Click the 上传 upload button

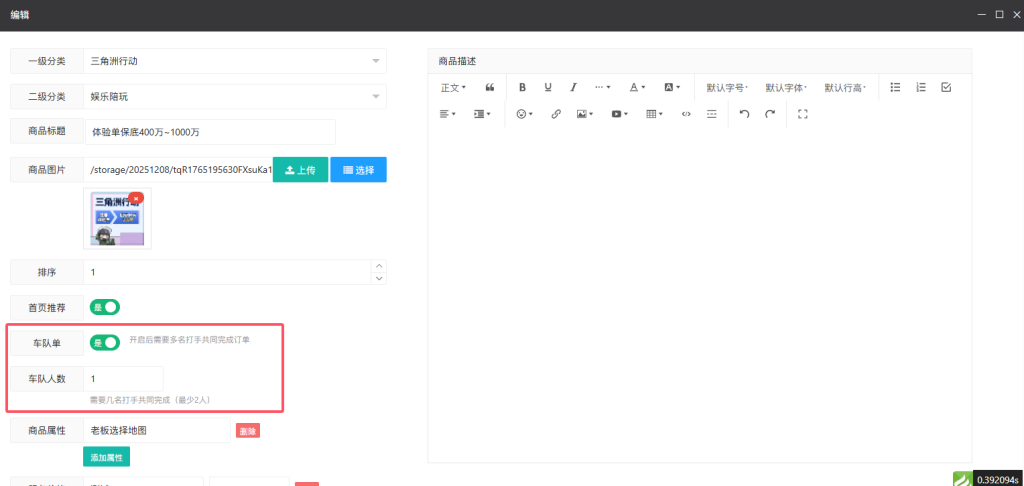pyautogui.click(x=300, y=170)
